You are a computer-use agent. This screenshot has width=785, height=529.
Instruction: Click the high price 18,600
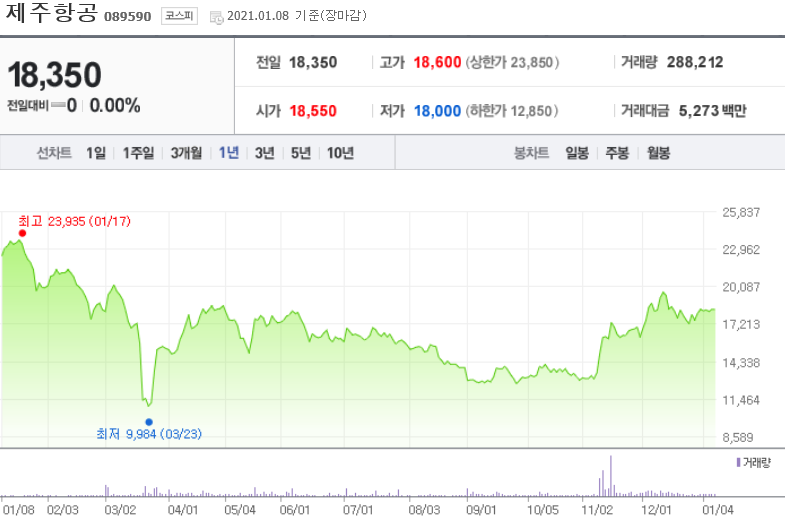tap(437, 62)
